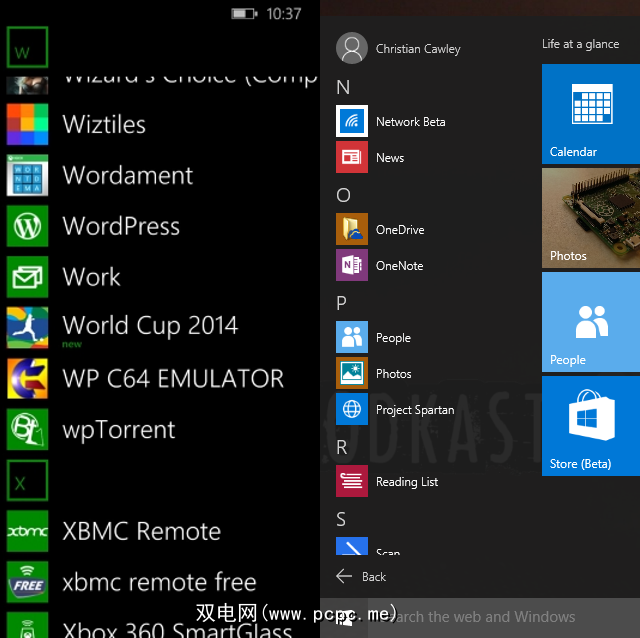
Task: Click Christian Cawley's user avatar
Action: 352,48
